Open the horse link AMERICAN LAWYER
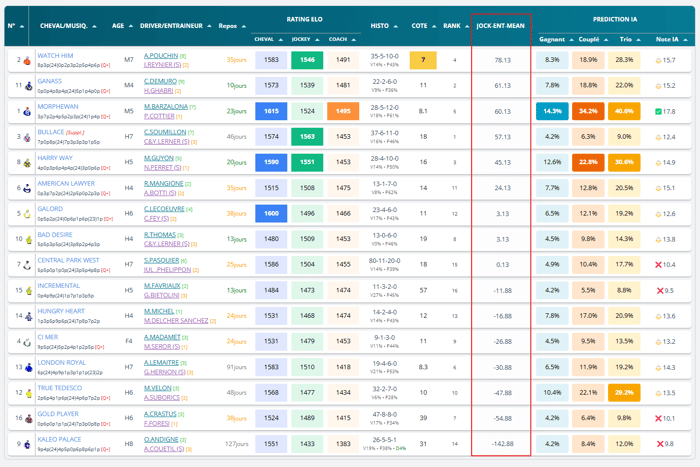The image size is (700, 467). coord(66,184)
